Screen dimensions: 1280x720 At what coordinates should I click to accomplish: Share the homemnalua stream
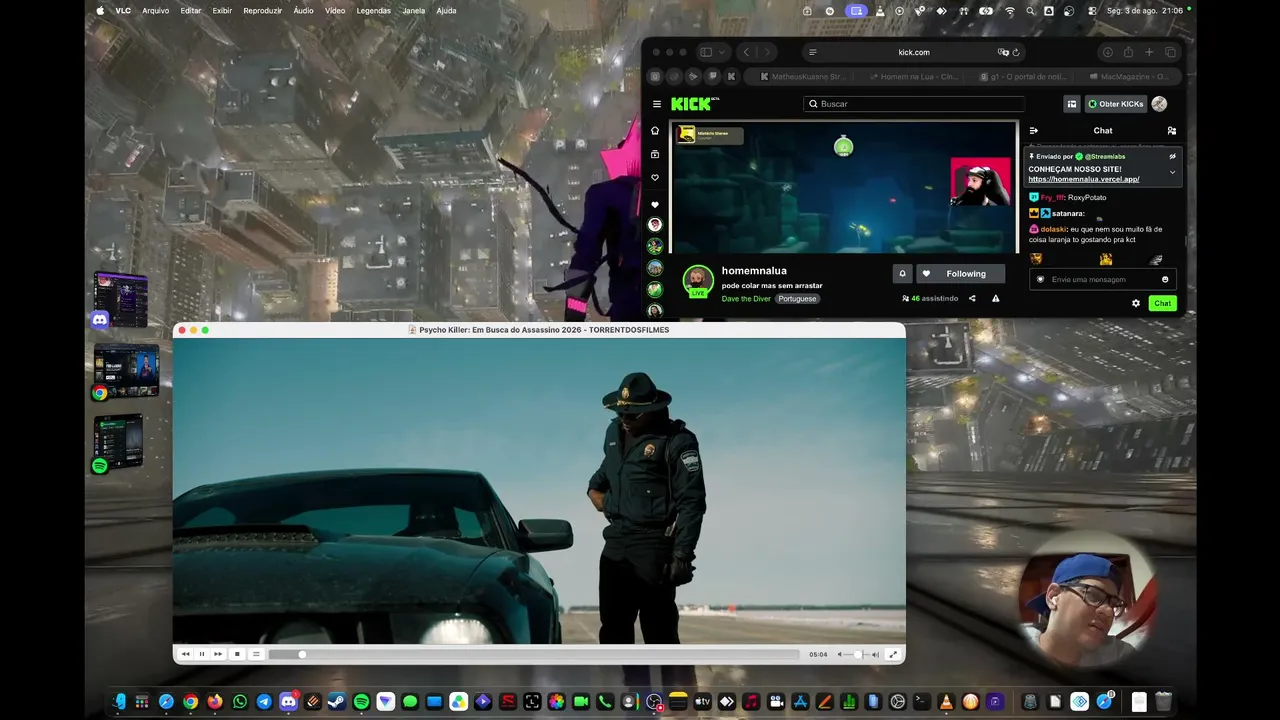pyautogui.click(x=972, y=298)
